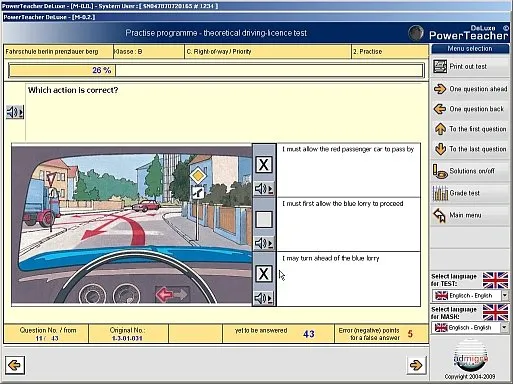Jump To the last question
The image size is (513, 384).
tap(470, 149)
